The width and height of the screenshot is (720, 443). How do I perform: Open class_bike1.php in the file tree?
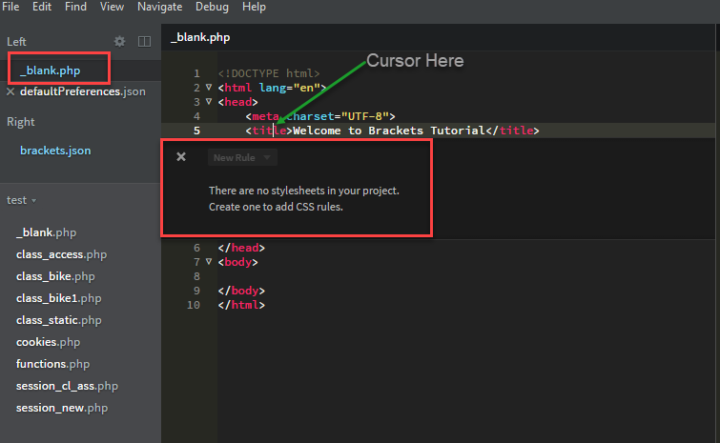tap(58, 298)
